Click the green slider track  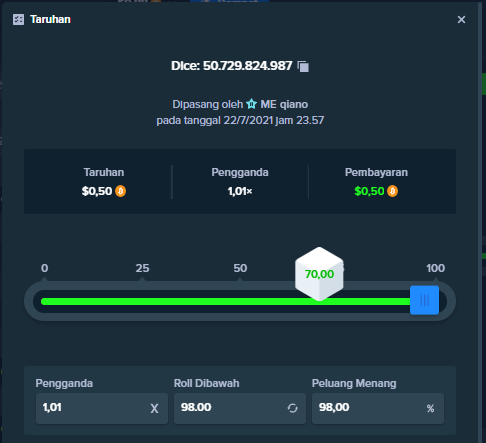pyautogui.click(x=225, y=302)
